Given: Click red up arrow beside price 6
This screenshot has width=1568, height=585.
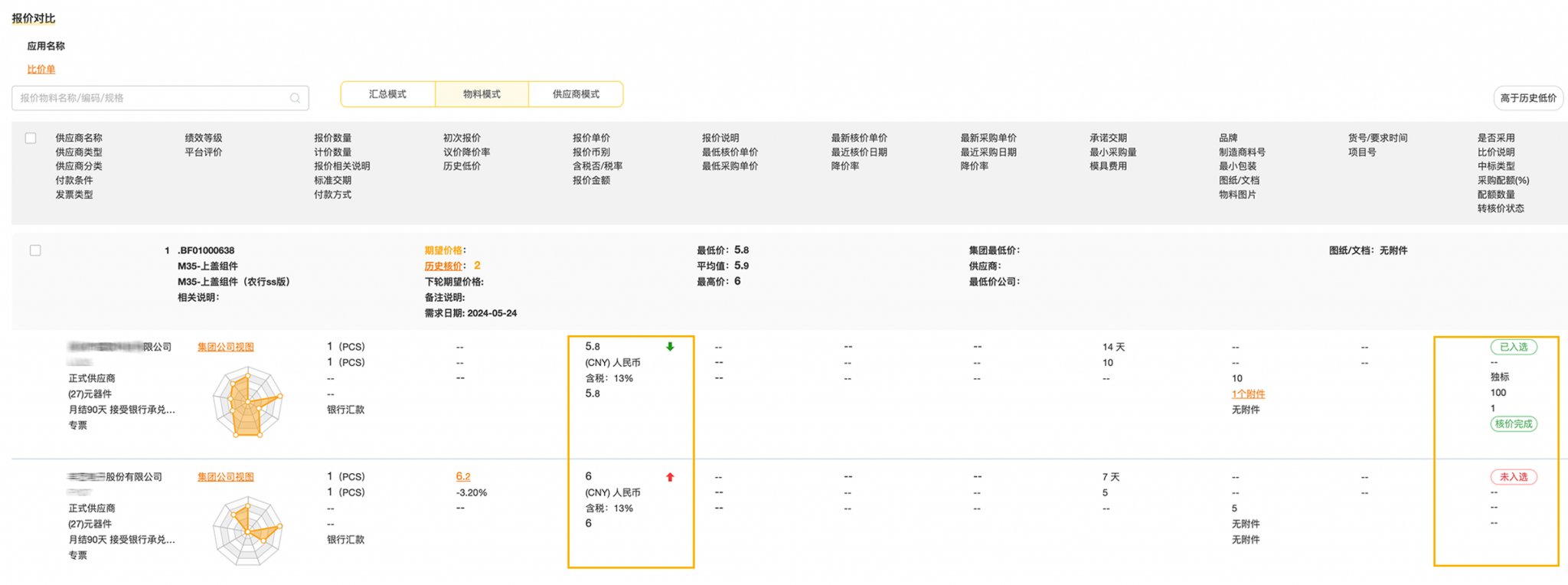Looking at the screenshot, I should (670, 477).
